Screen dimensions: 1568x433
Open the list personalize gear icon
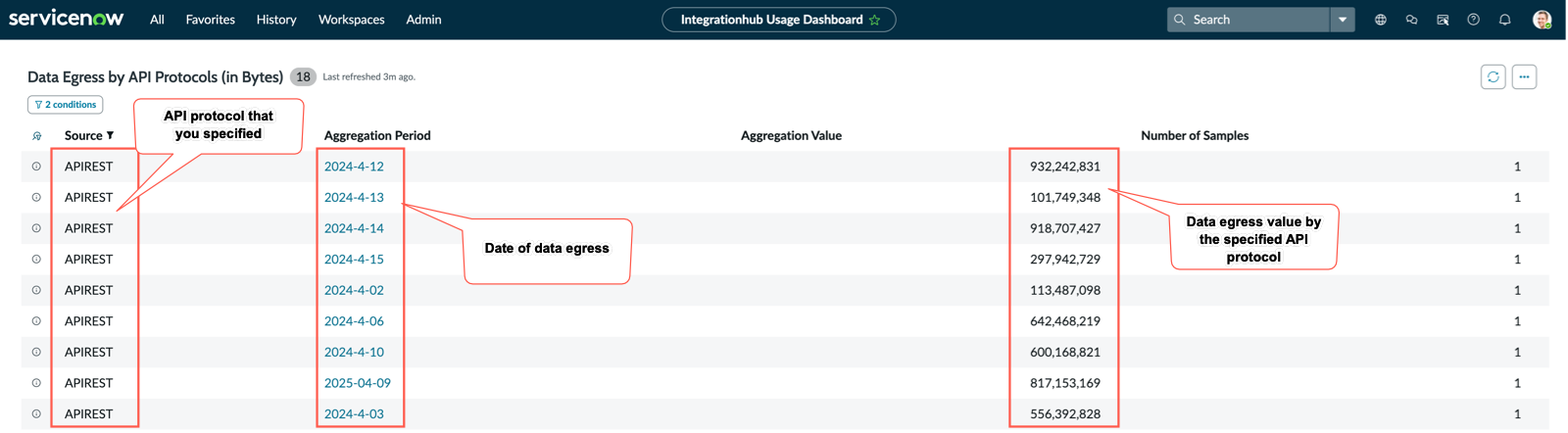point(36,136)
